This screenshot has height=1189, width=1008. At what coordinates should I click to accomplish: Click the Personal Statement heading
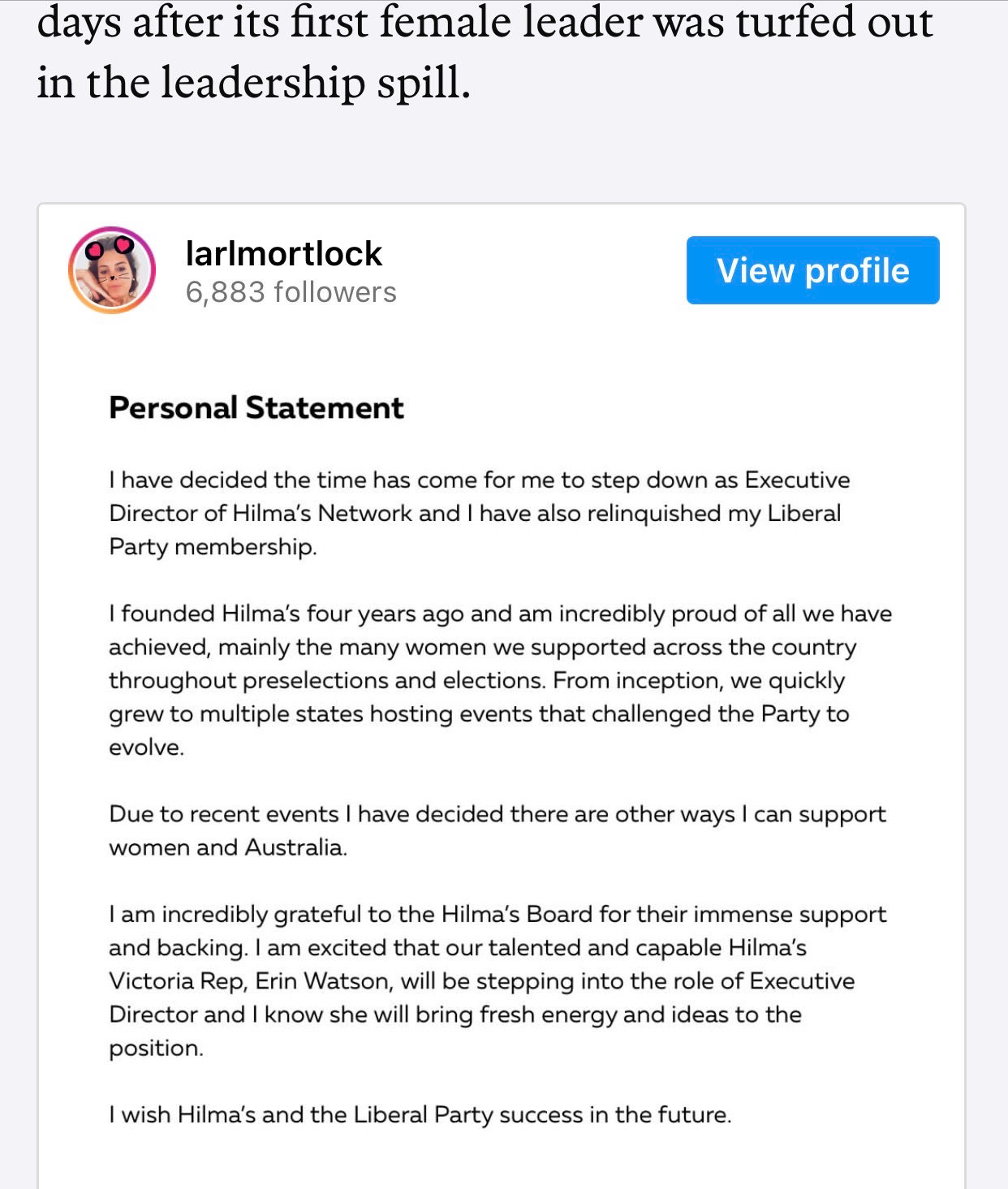tap(256, 407)
